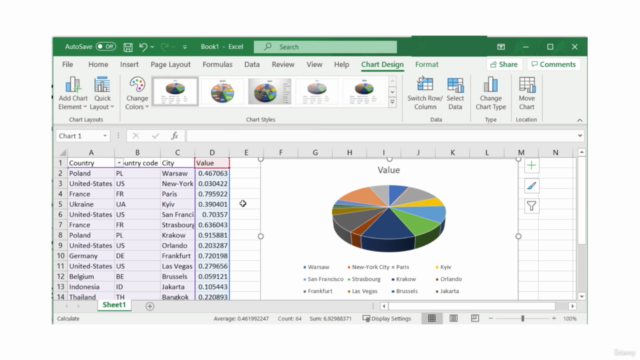Screen dimensions: 640x360
Task: Switch to the Format tab
Action: 427,64
